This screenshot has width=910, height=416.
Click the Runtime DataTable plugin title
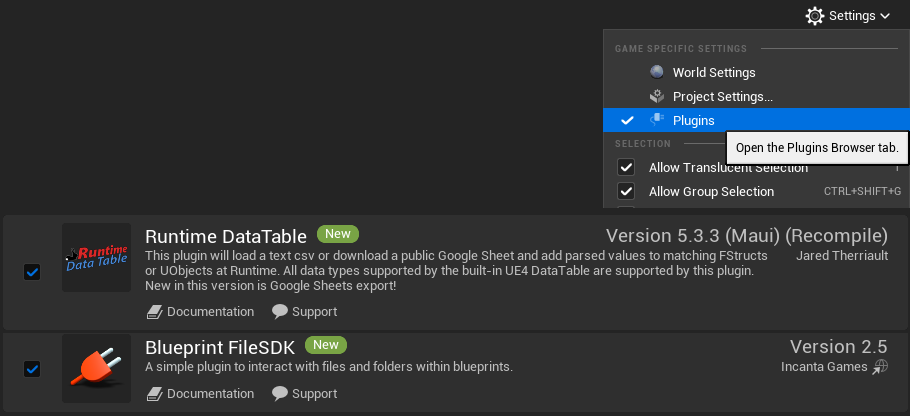coord(226,236)
